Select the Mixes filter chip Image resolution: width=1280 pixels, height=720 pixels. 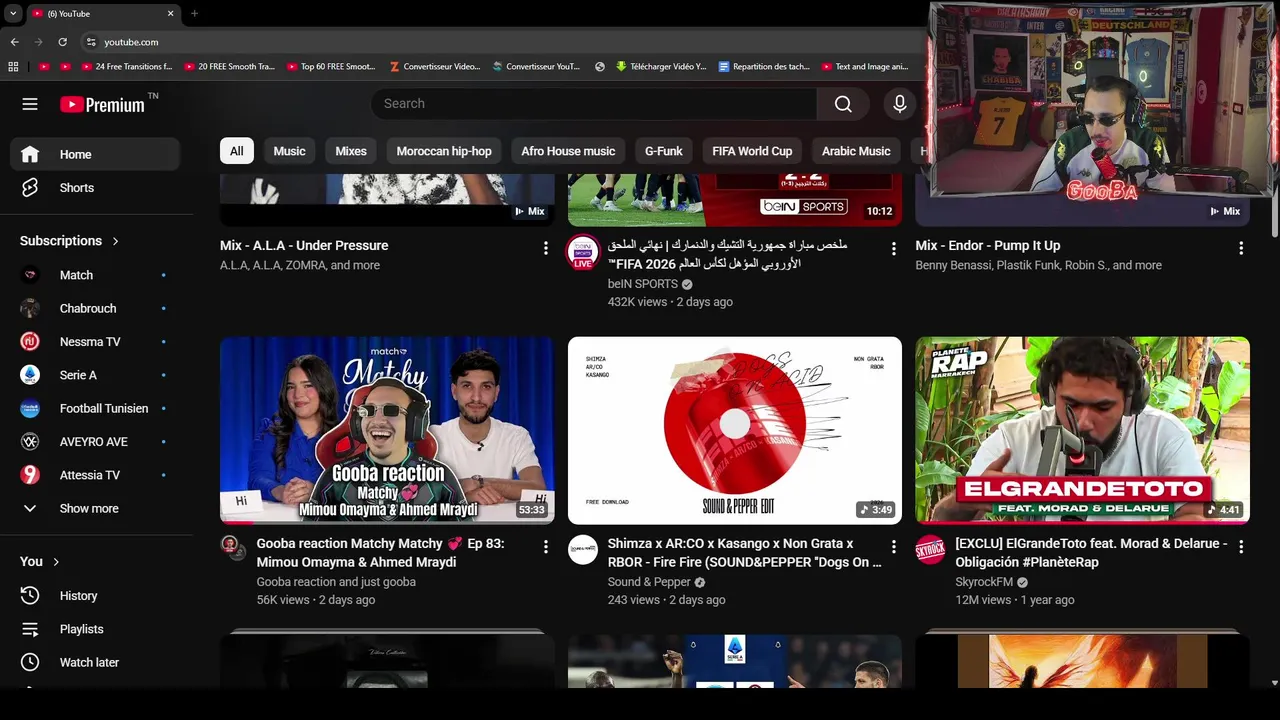[x=350, y=151]
